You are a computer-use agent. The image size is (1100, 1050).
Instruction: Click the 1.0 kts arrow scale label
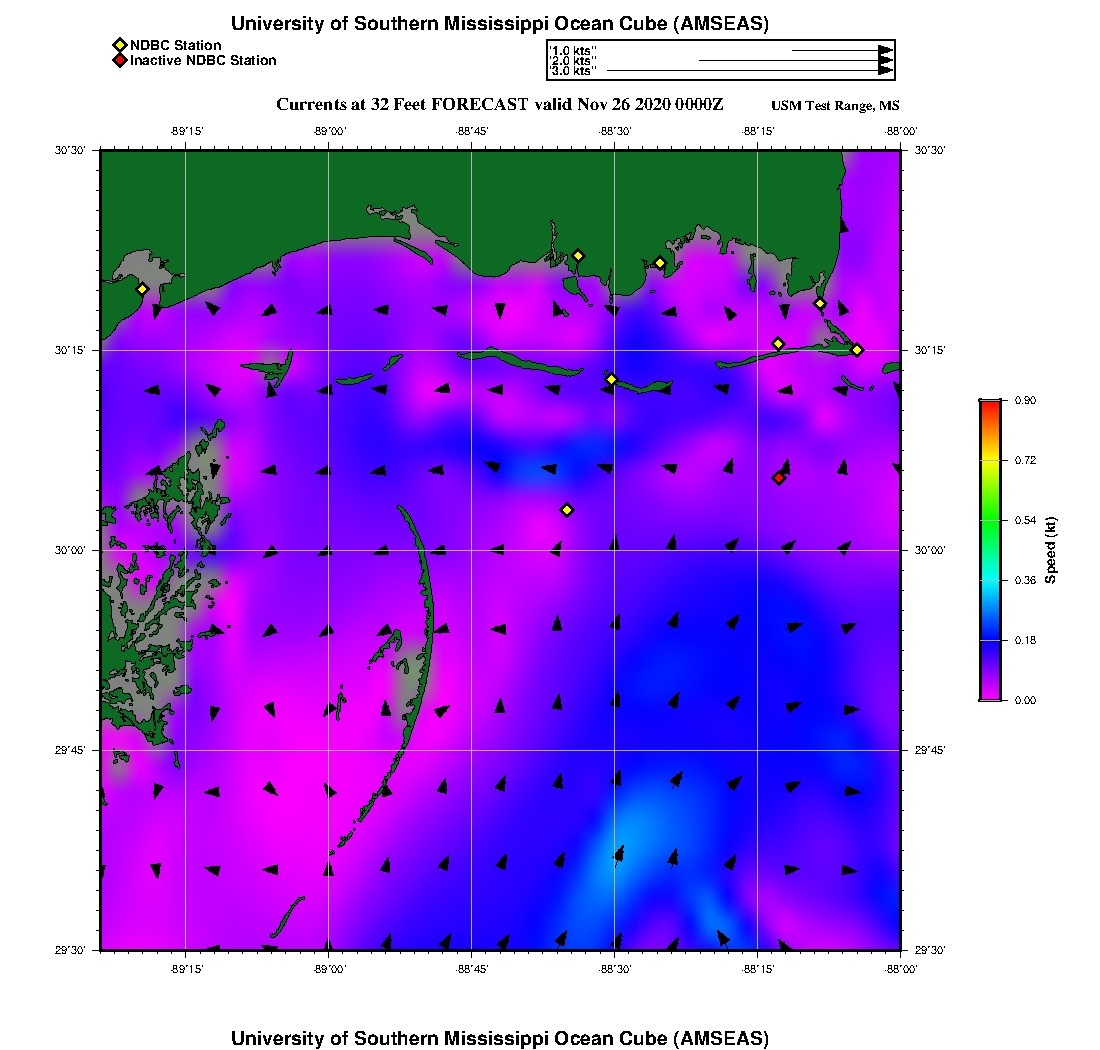point(573,50)
